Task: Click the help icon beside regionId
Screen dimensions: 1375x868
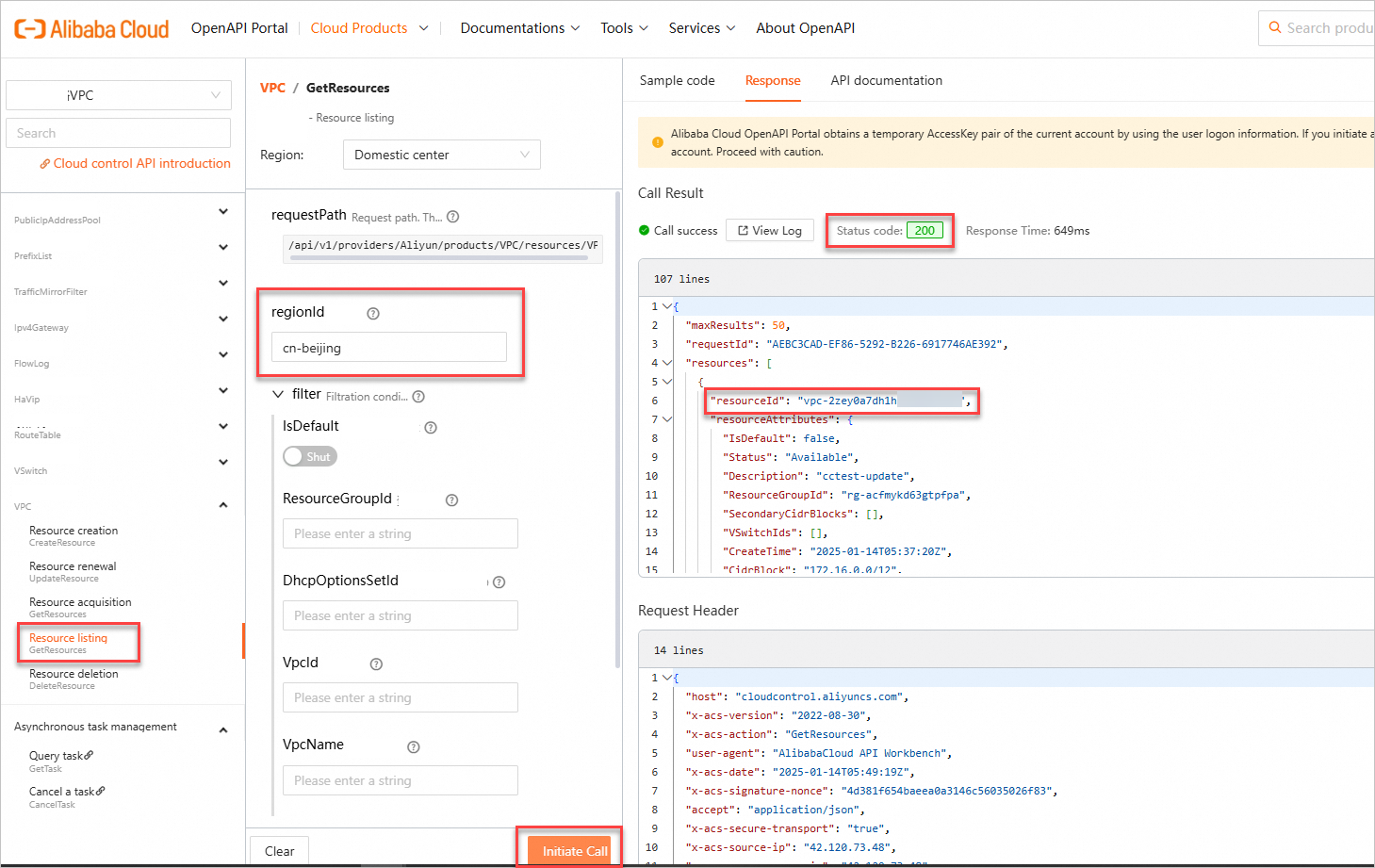Action: (373, 313)
